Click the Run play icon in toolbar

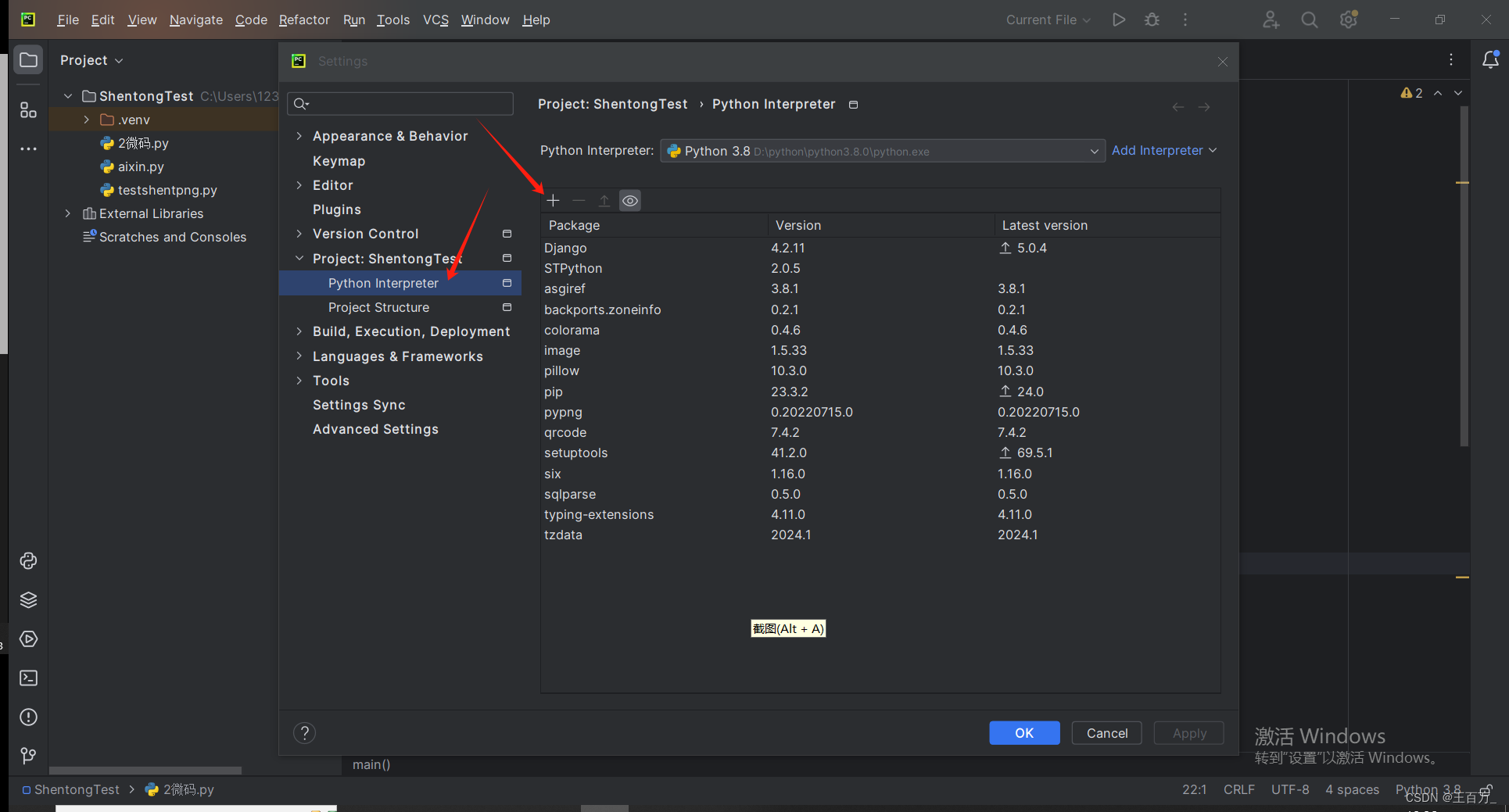pyautogui.click(x=1119, y=20)
